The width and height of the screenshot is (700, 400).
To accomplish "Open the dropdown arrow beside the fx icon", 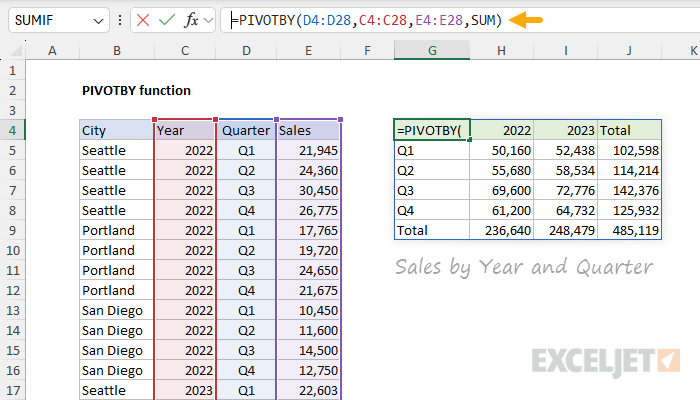I will click(x=208, y=20).
